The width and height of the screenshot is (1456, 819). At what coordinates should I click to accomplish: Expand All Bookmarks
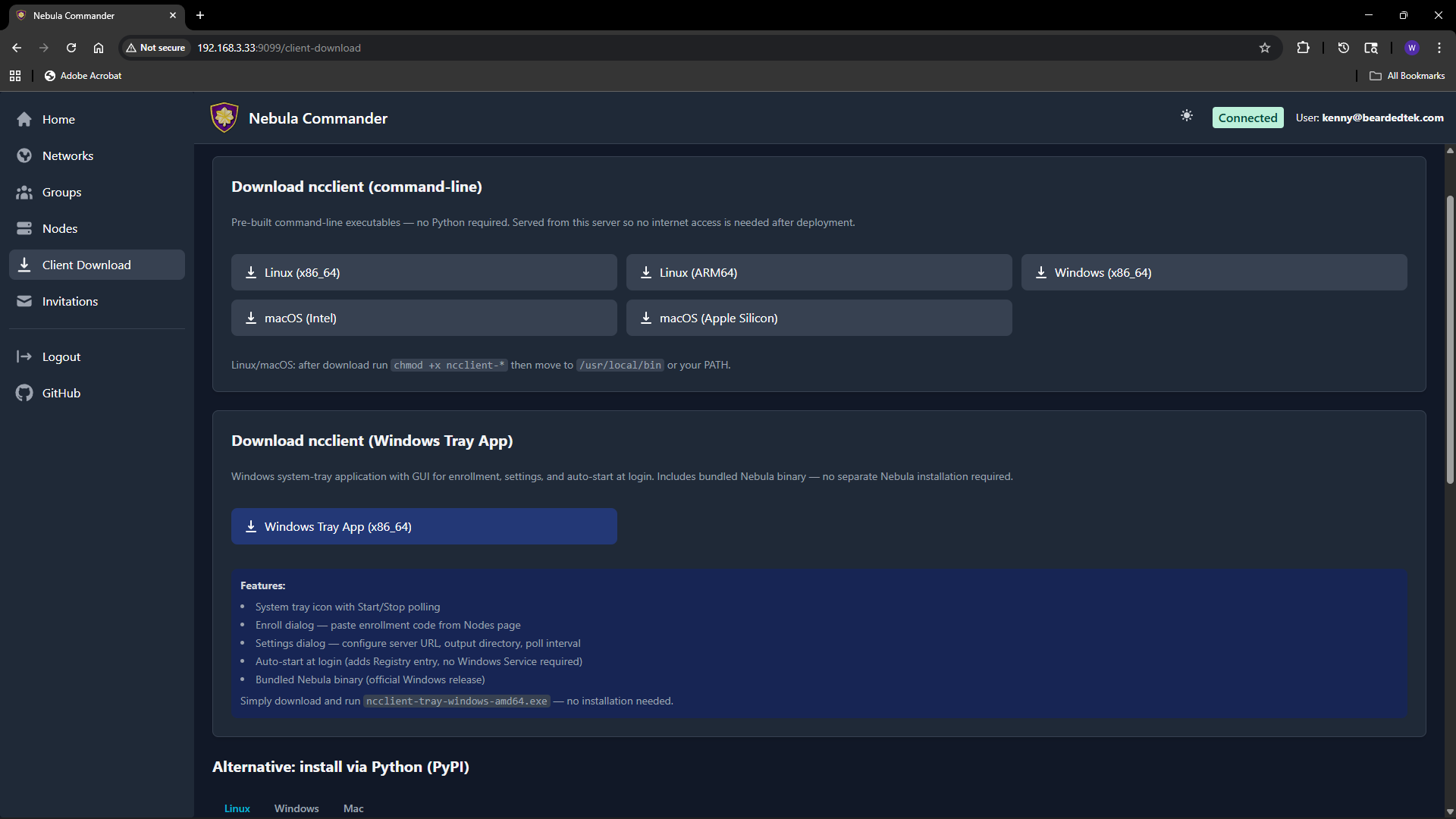pyautogui.click(x=1407, y=75)
